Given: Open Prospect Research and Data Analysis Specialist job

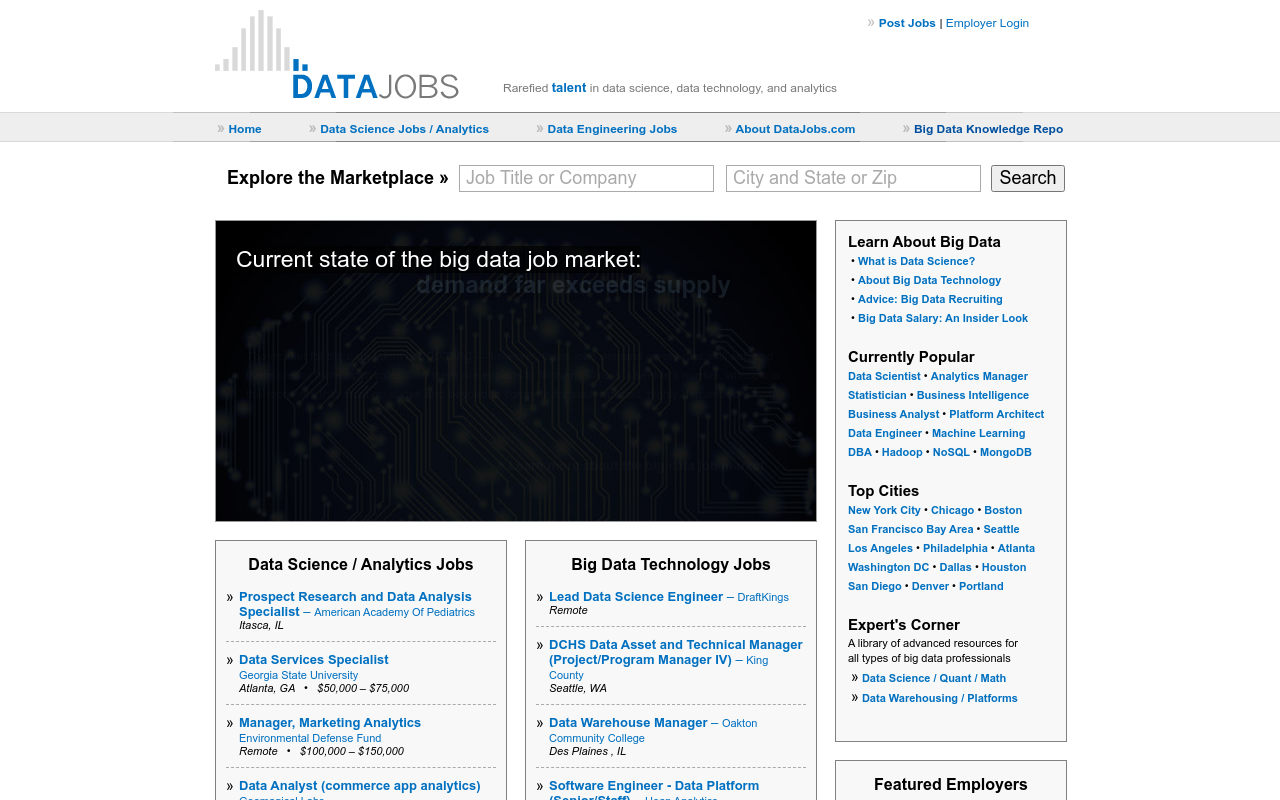Looking at the screenshot, I should [355, 604].
